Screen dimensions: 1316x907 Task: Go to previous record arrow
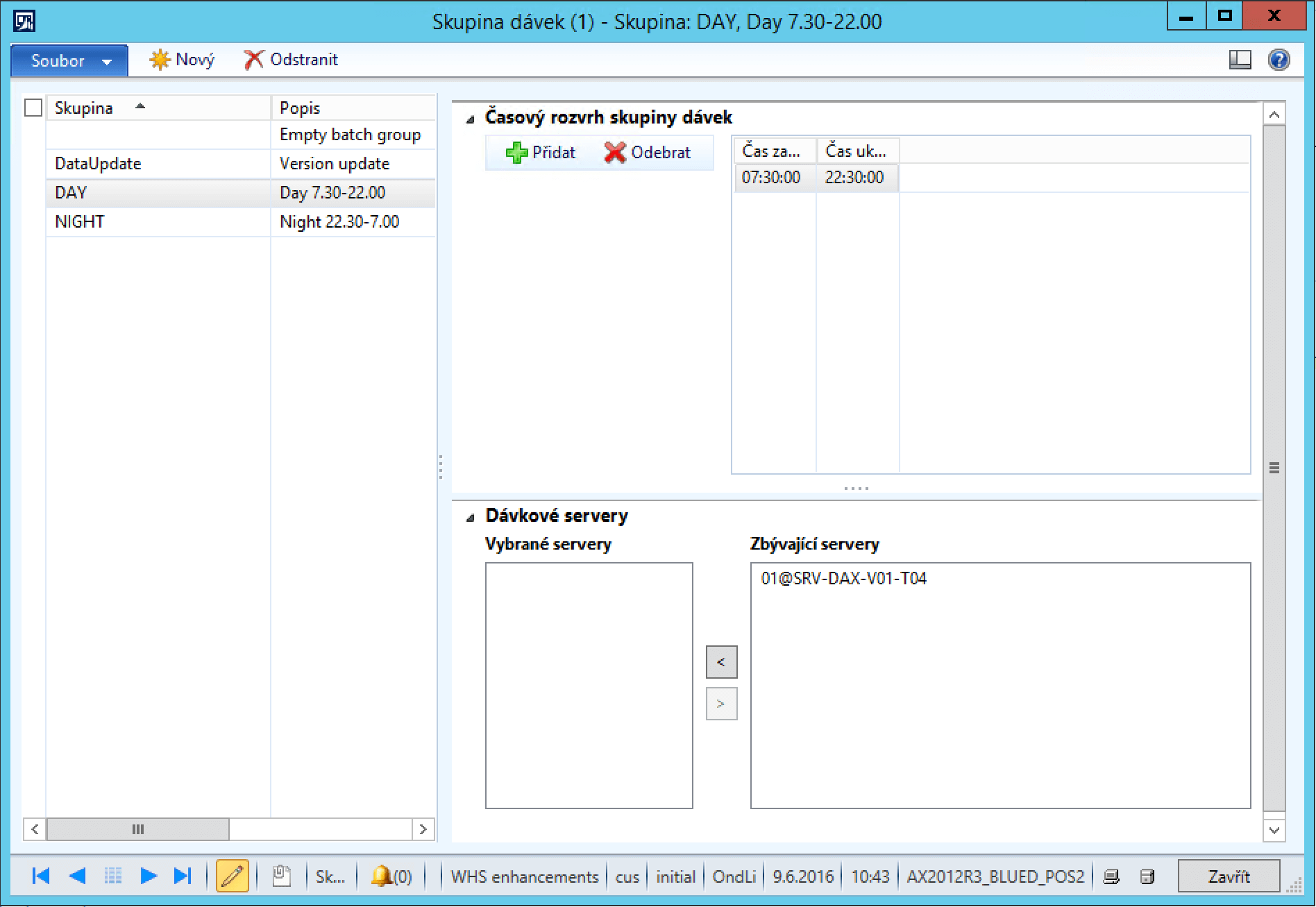(x=77, y=876)
